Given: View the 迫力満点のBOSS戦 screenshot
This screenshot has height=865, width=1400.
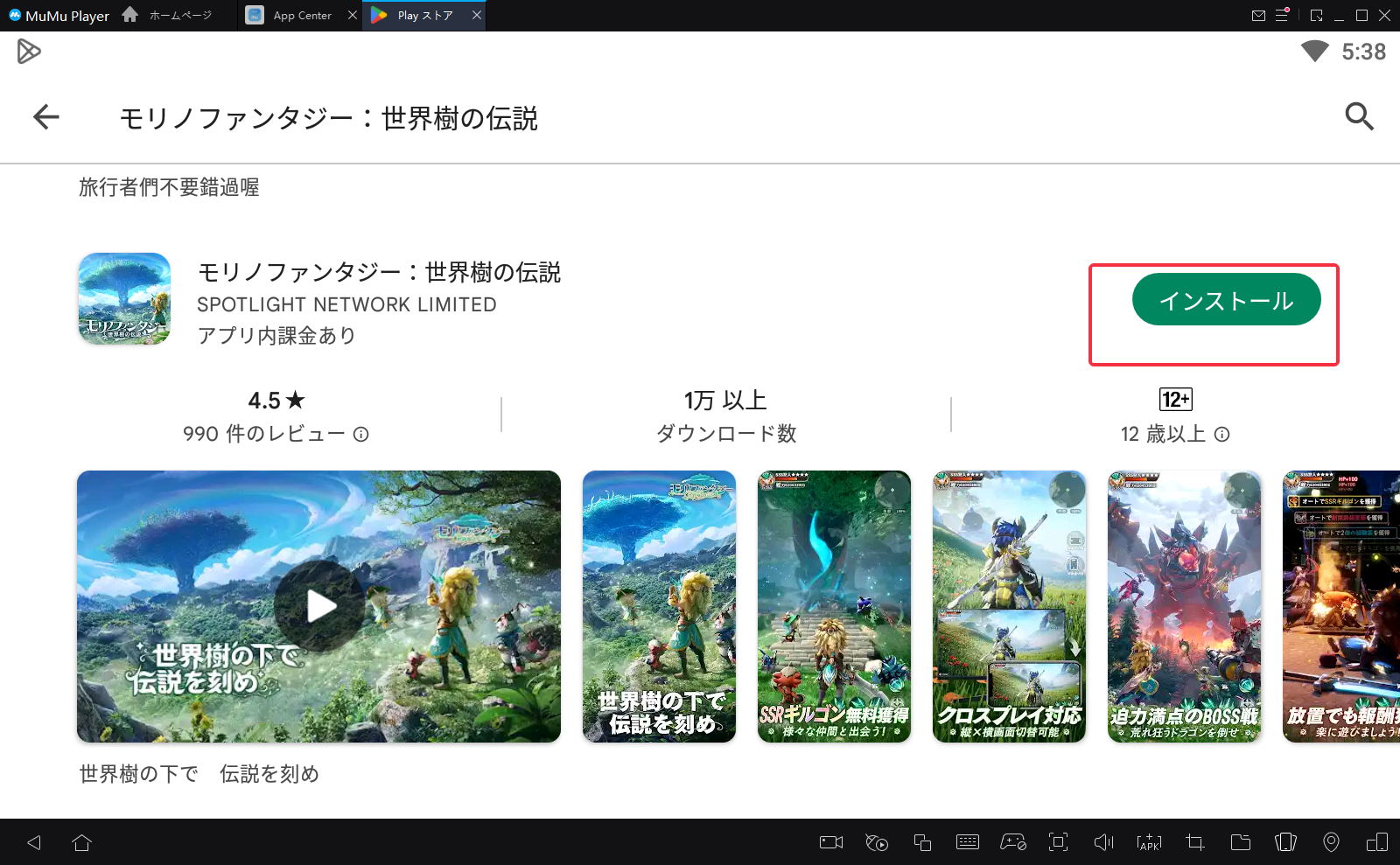Looking at the screenshot, I should pyautogui.click(x=1184, y=606).
